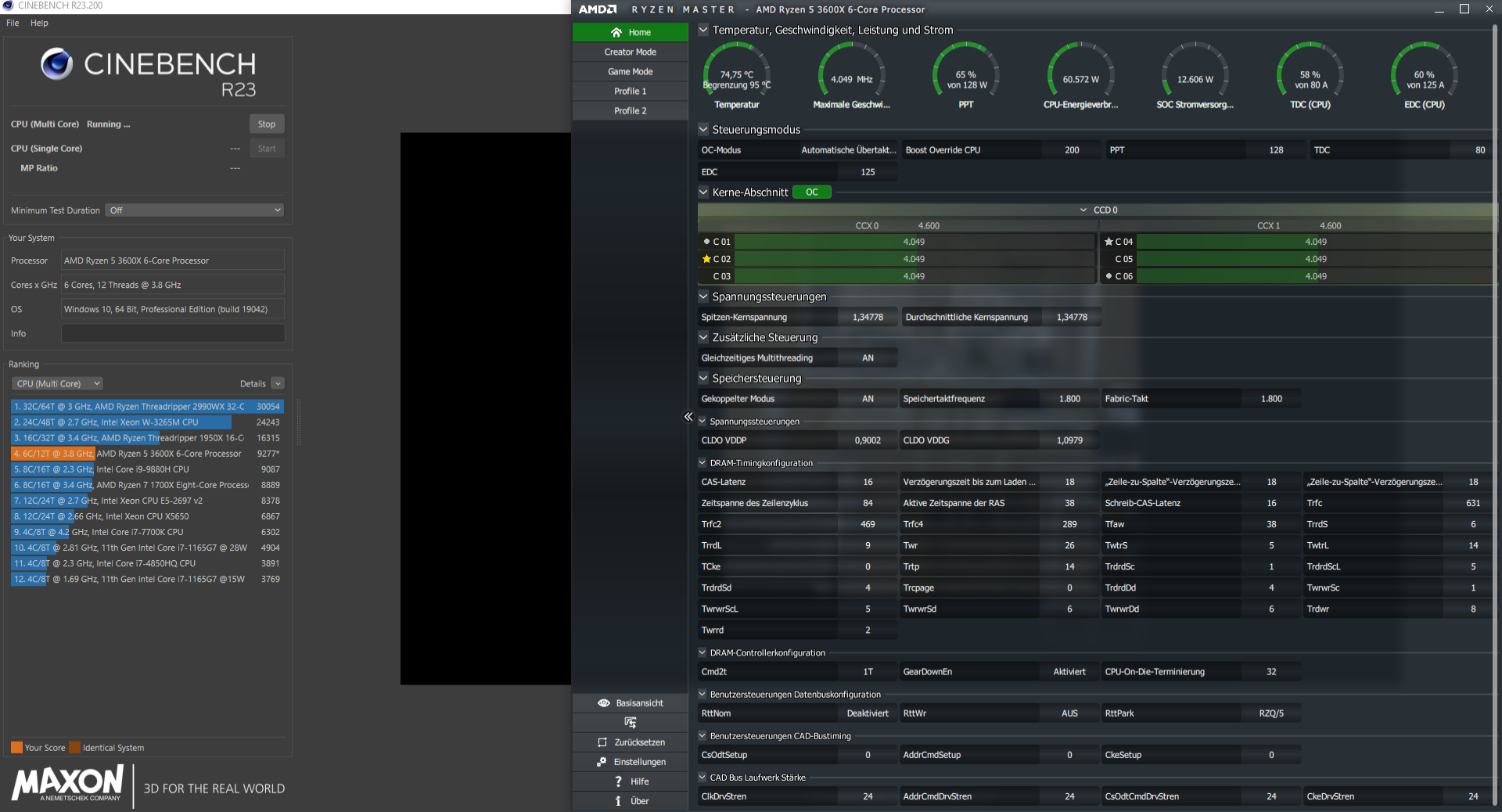
Task: Click the Cmd2t 1T value
Action: pyautogui.click(x=868, y=672)
